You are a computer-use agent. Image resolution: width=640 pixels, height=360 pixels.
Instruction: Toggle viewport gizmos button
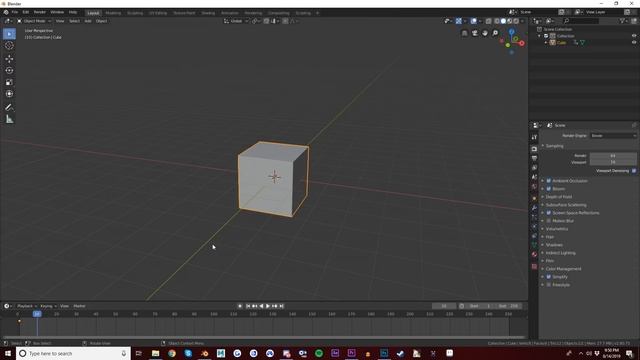coord(459,21)
